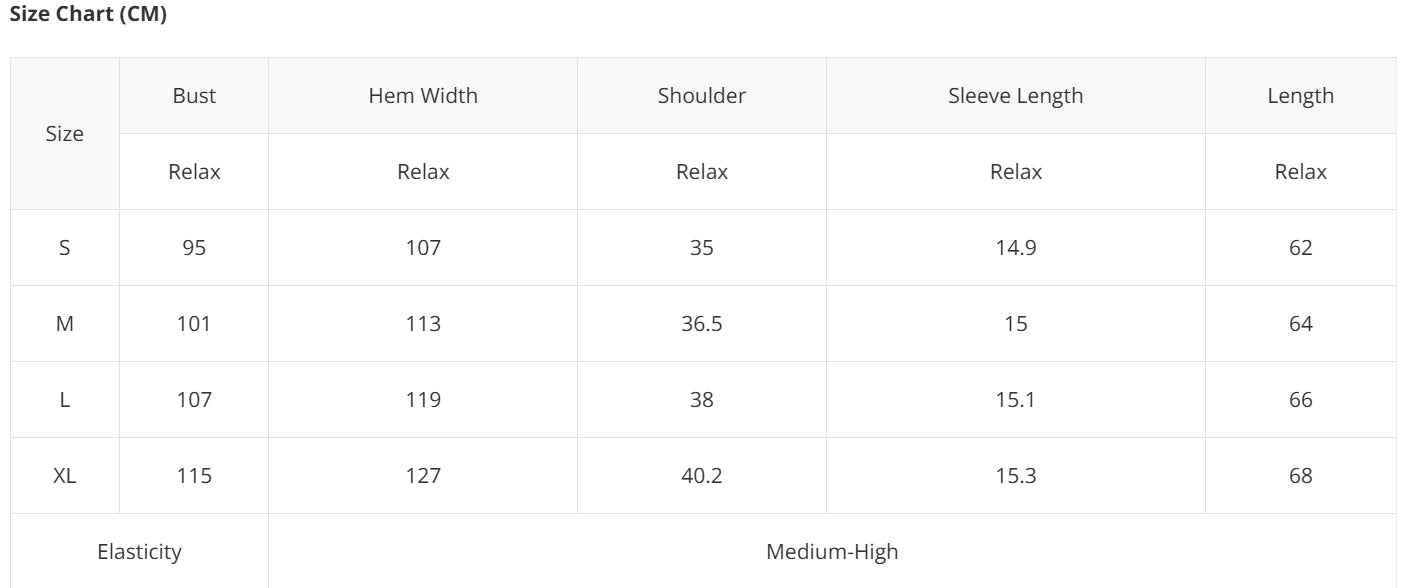Click the Elasticity row label
Screen dimensions: 1414x588
(140, 552)
